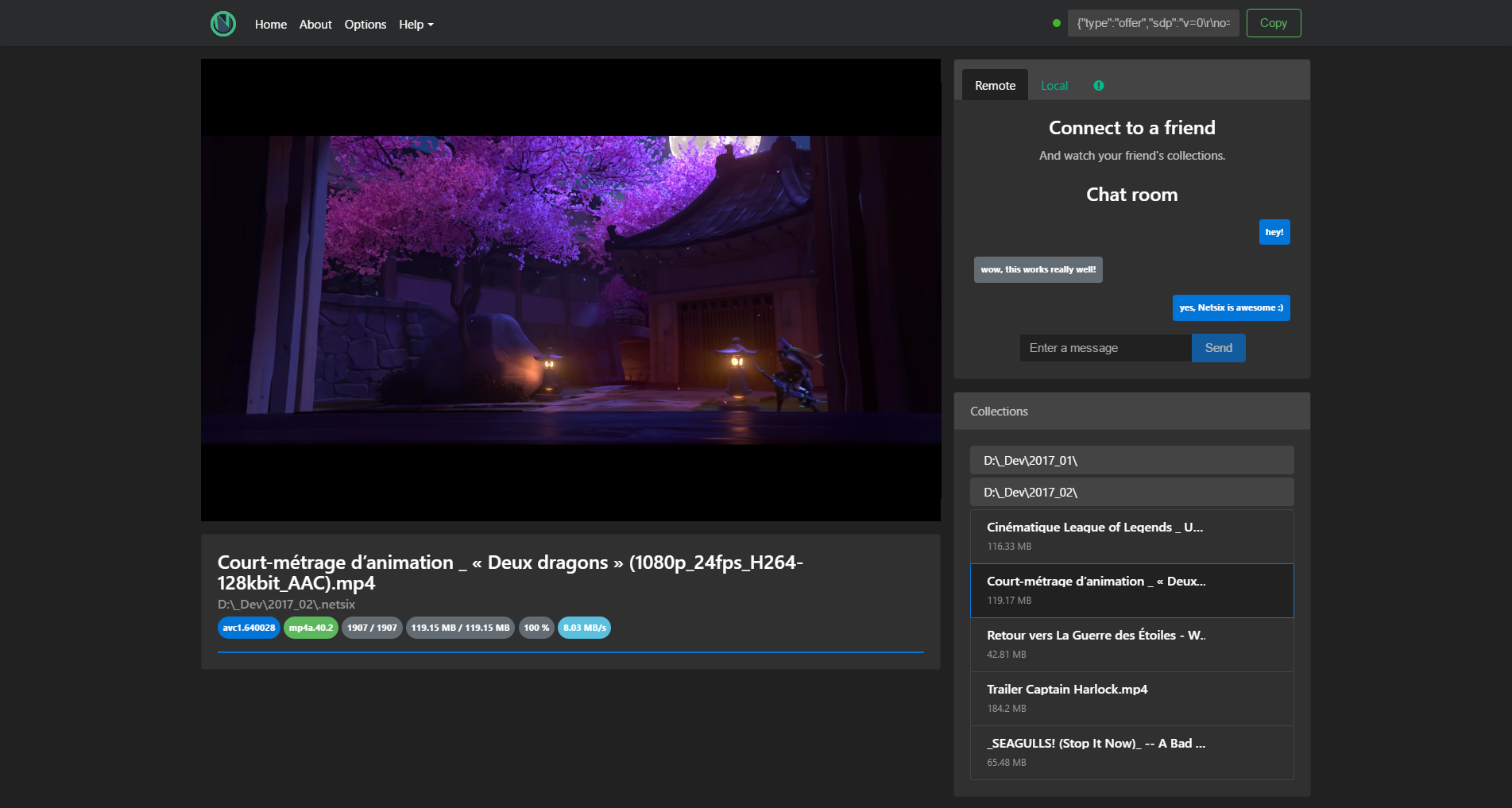Click the green connection status dot
1512x808 pixels.
coord(1057,23)
